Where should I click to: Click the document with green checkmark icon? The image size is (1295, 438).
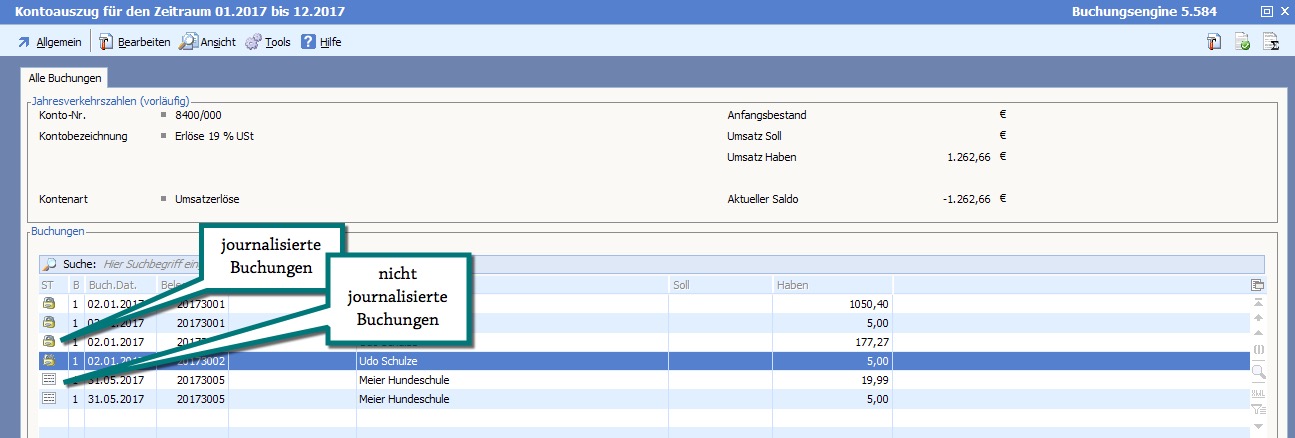[x=1243, y=42]
